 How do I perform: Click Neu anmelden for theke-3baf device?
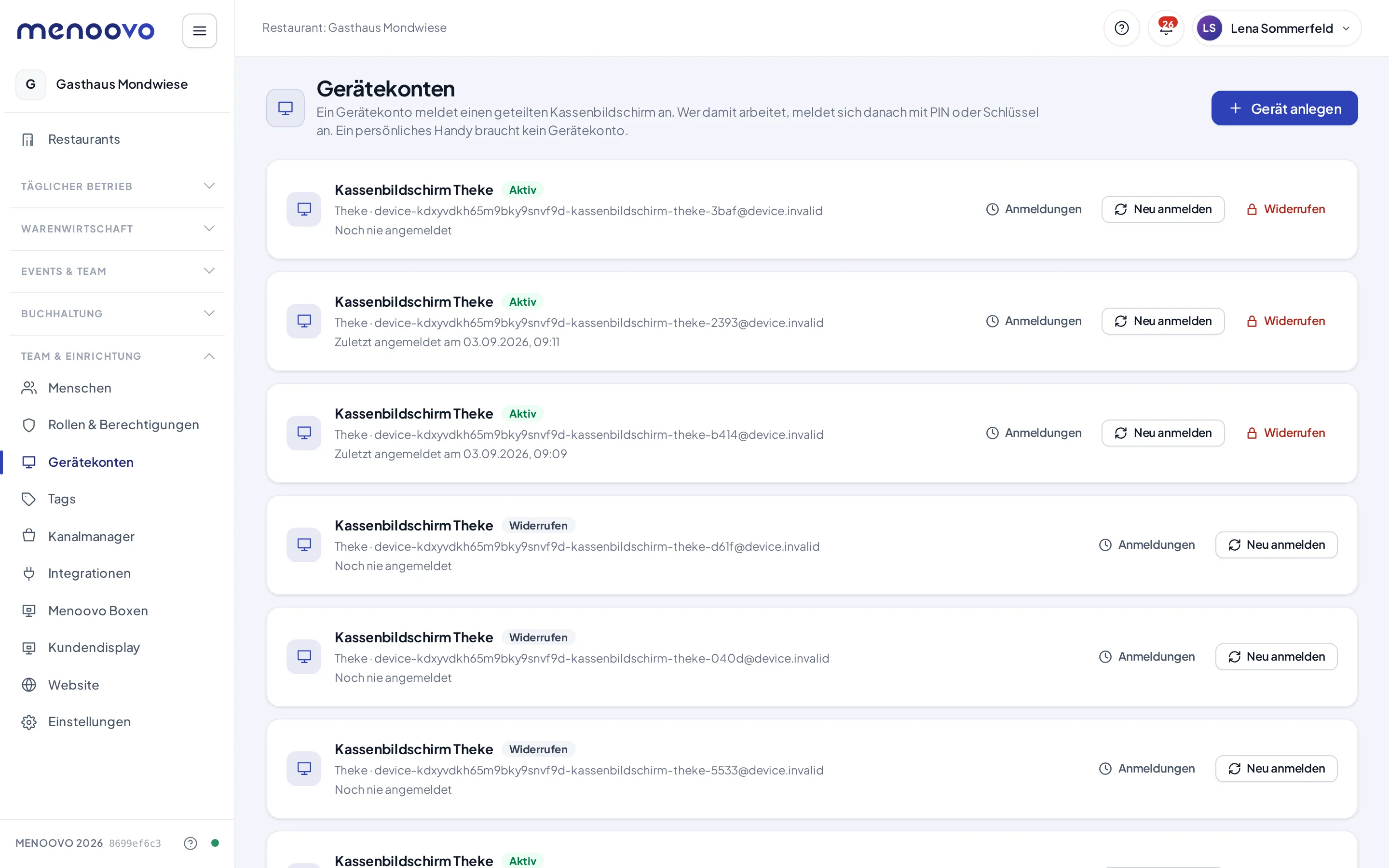tap(1163, 209)
